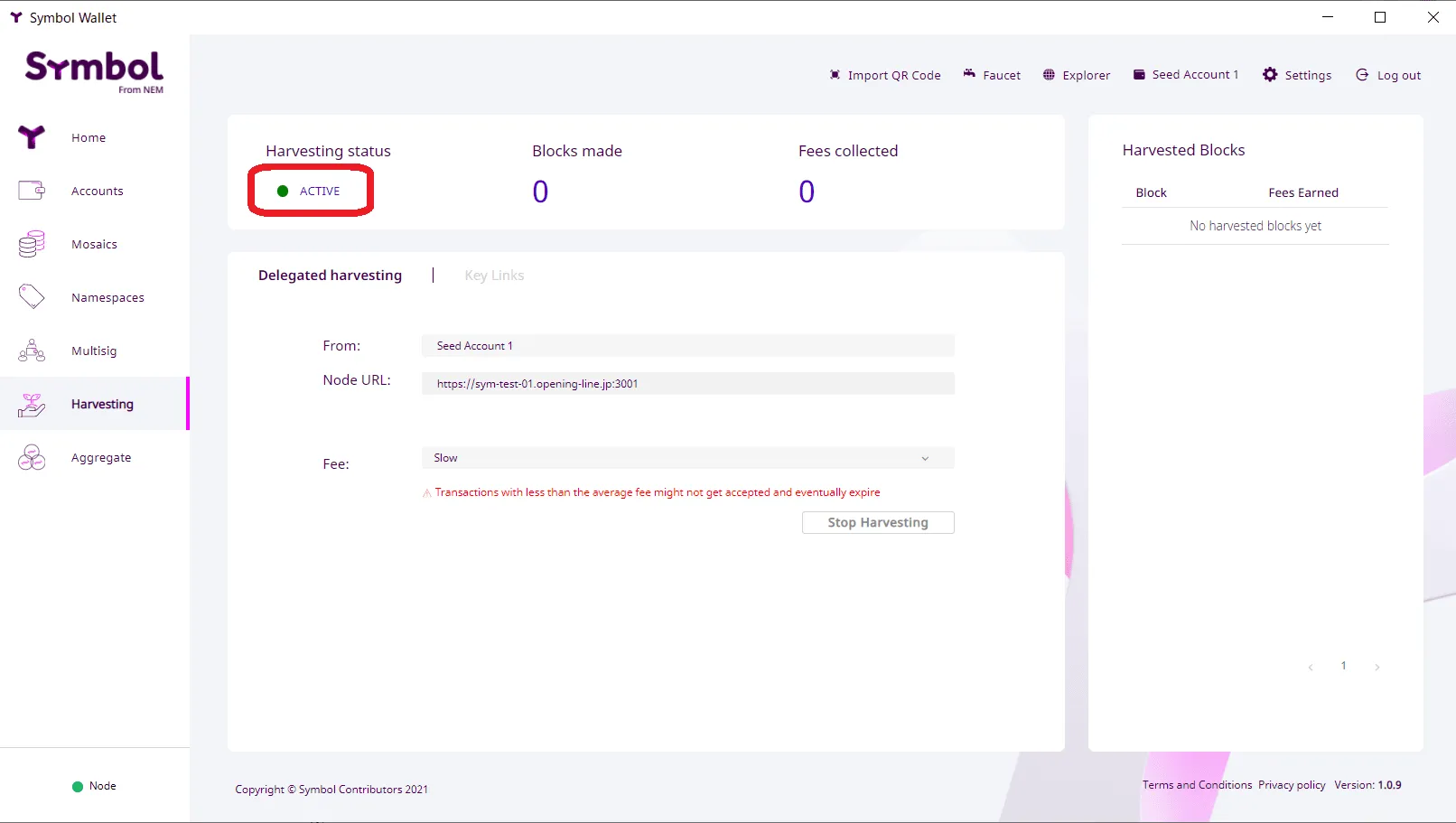Click the Import QR Code icon
The height and width of the screenshot is (823, 1456).
tap(835, 75)
